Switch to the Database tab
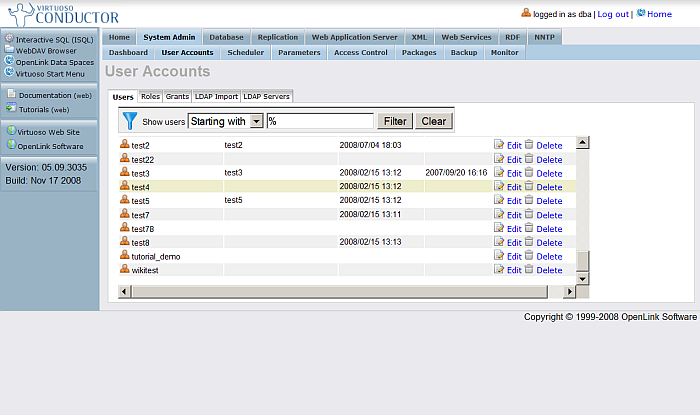This screenshot has width=700, height=415. [x=226, y=37]
